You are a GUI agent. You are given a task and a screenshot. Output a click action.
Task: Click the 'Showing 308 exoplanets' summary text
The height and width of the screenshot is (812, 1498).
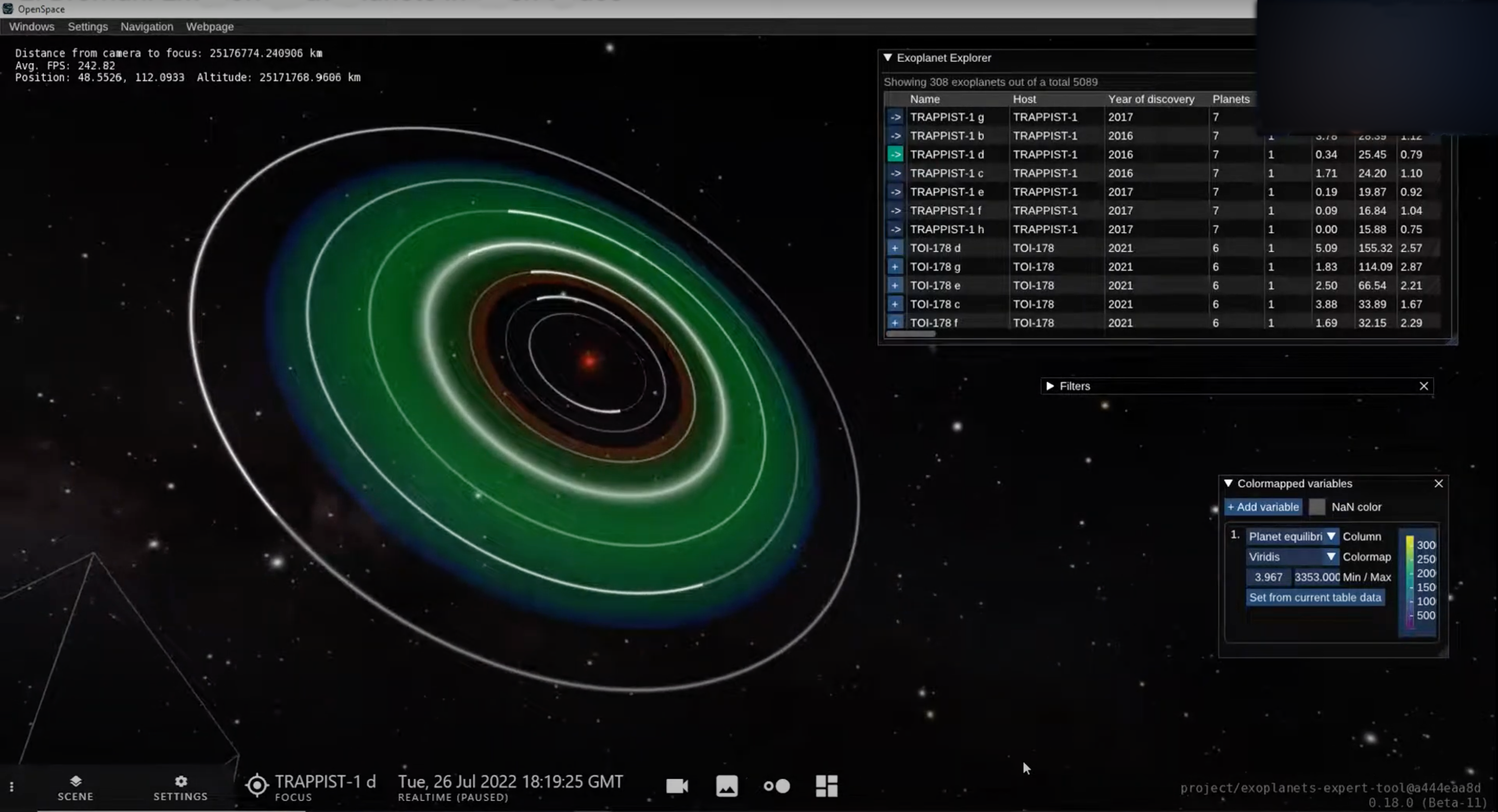point(990,82)
